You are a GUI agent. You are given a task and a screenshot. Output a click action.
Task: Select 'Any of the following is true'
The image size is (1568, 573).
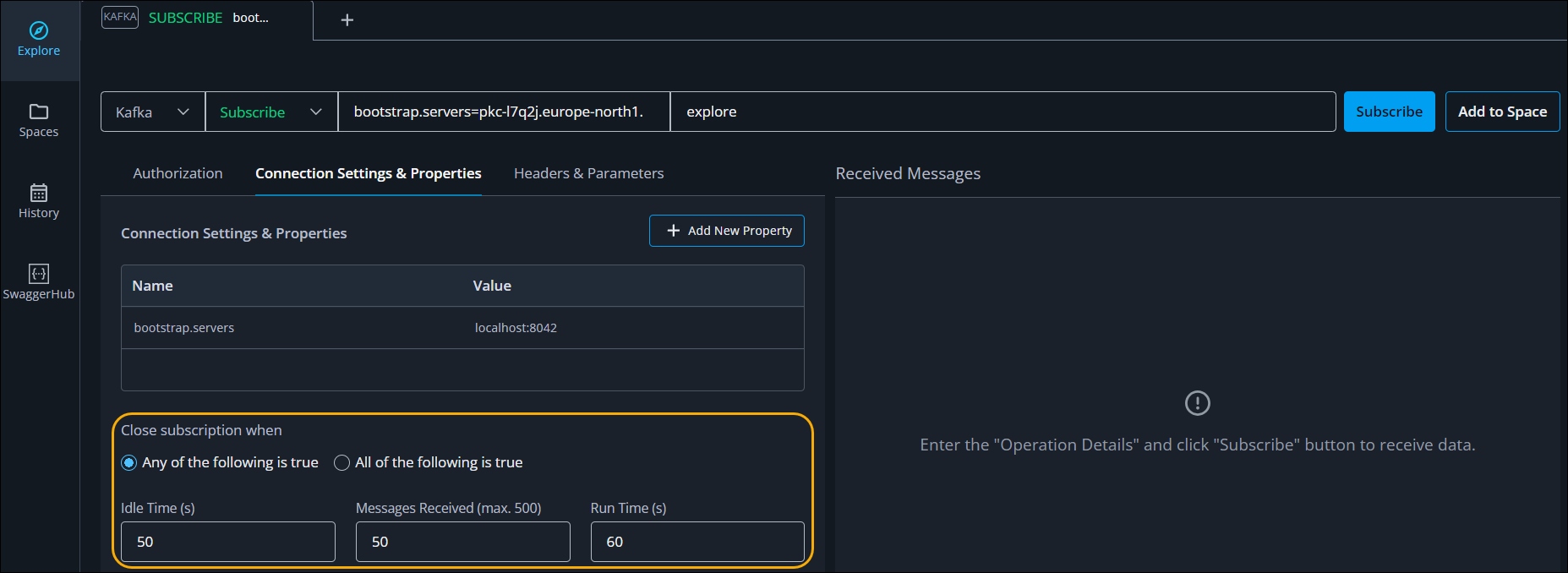pyautogui.click(x=129, y=463)
